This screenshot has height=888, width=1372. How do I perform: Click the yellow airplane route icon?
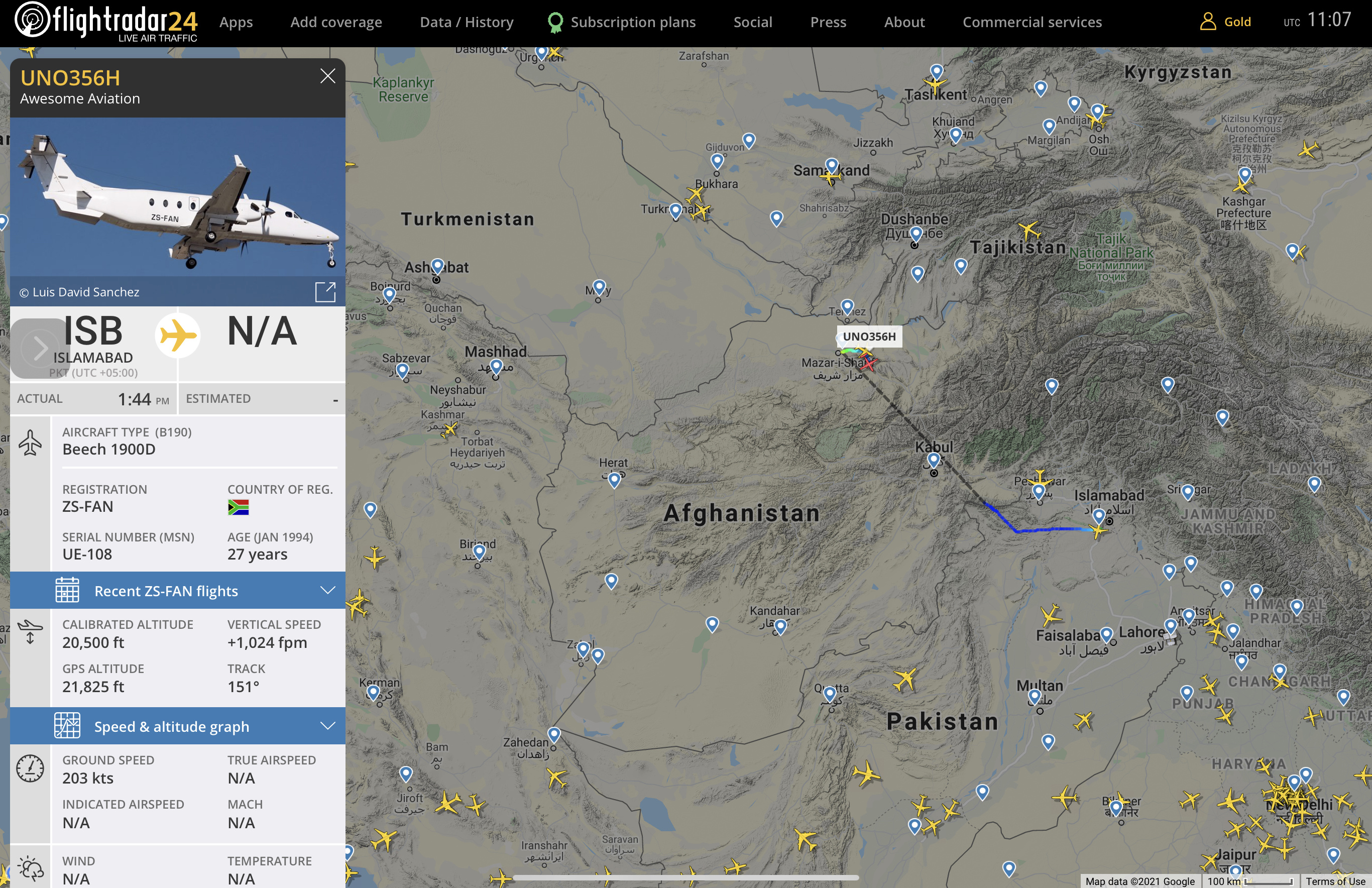[x=178, y=335]
